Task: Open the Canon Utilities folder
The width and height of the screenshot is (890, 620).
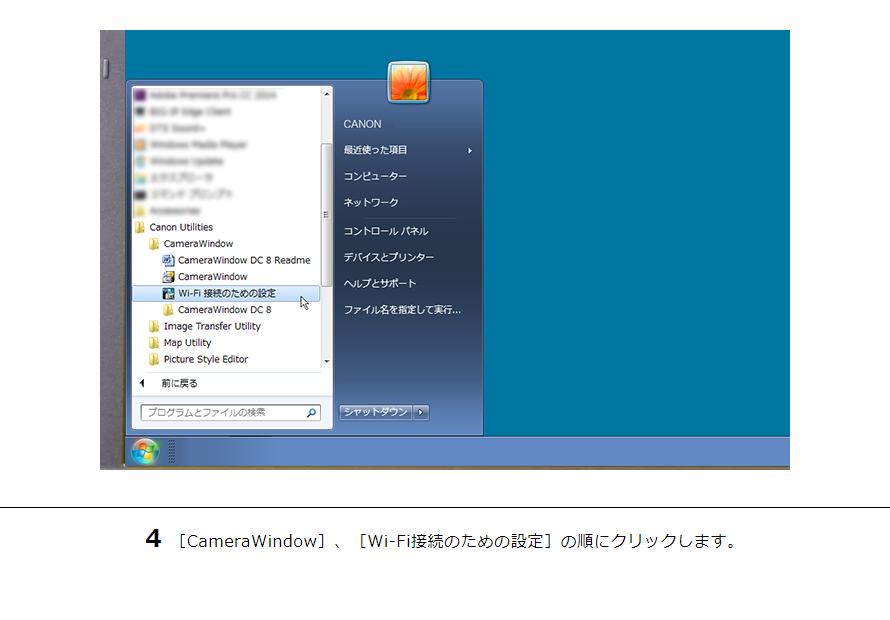Action: (x=182, y=227)
